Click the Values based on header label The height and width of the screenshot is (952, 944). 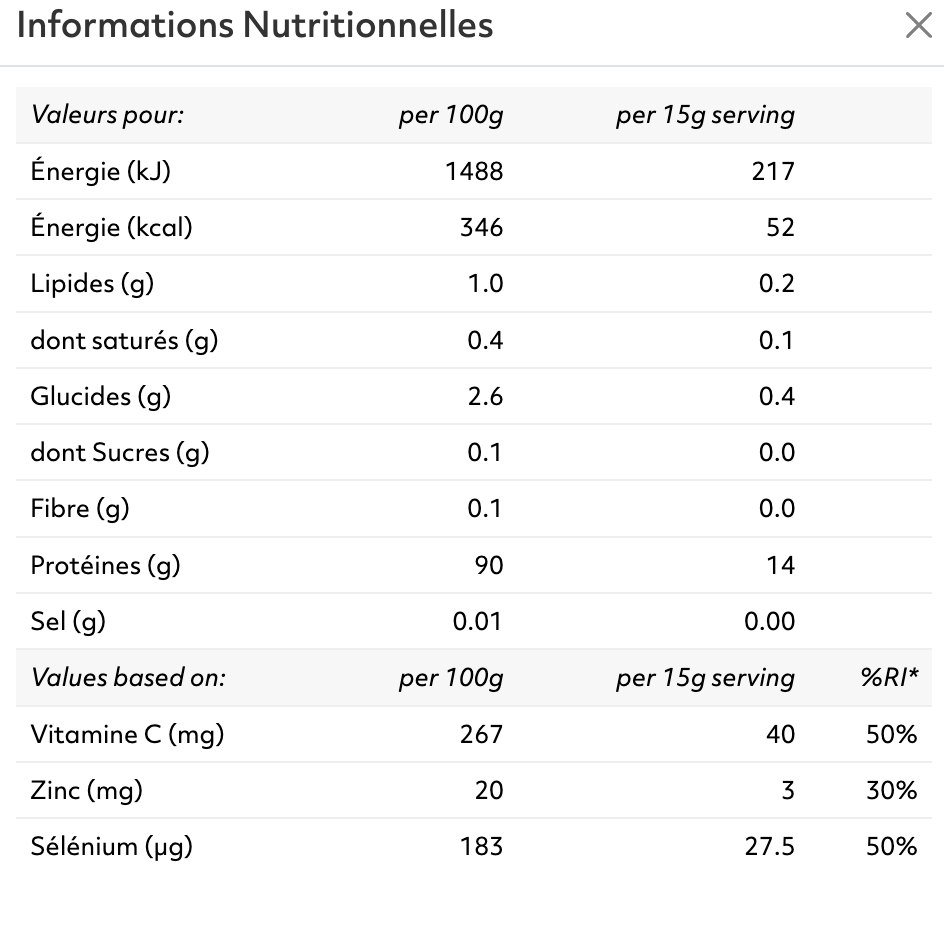coord(129,678)
